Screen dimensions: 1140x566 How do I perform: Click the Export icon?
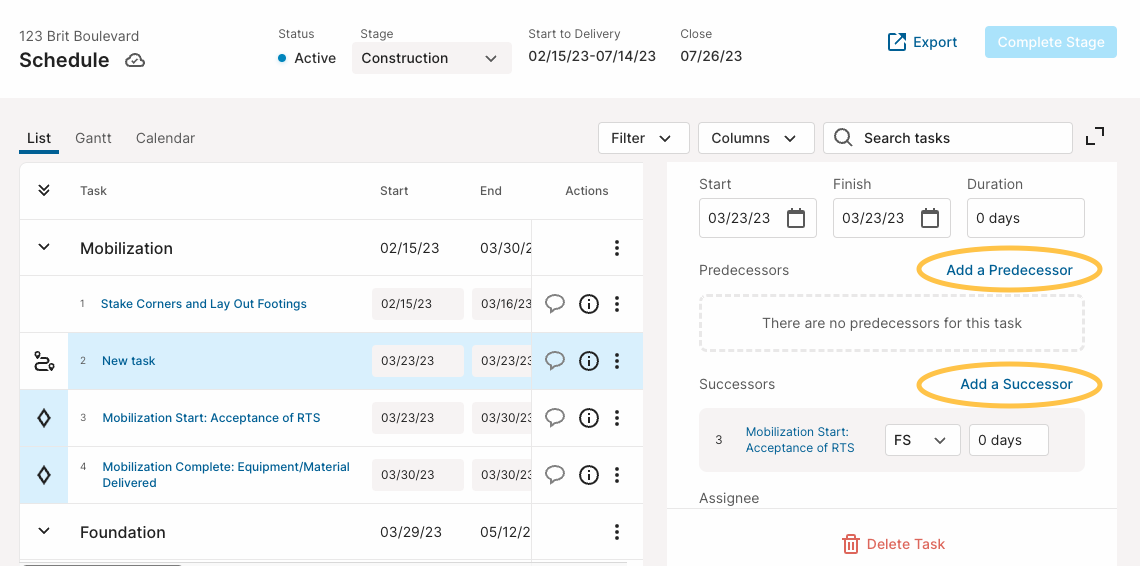coord(897,42)
